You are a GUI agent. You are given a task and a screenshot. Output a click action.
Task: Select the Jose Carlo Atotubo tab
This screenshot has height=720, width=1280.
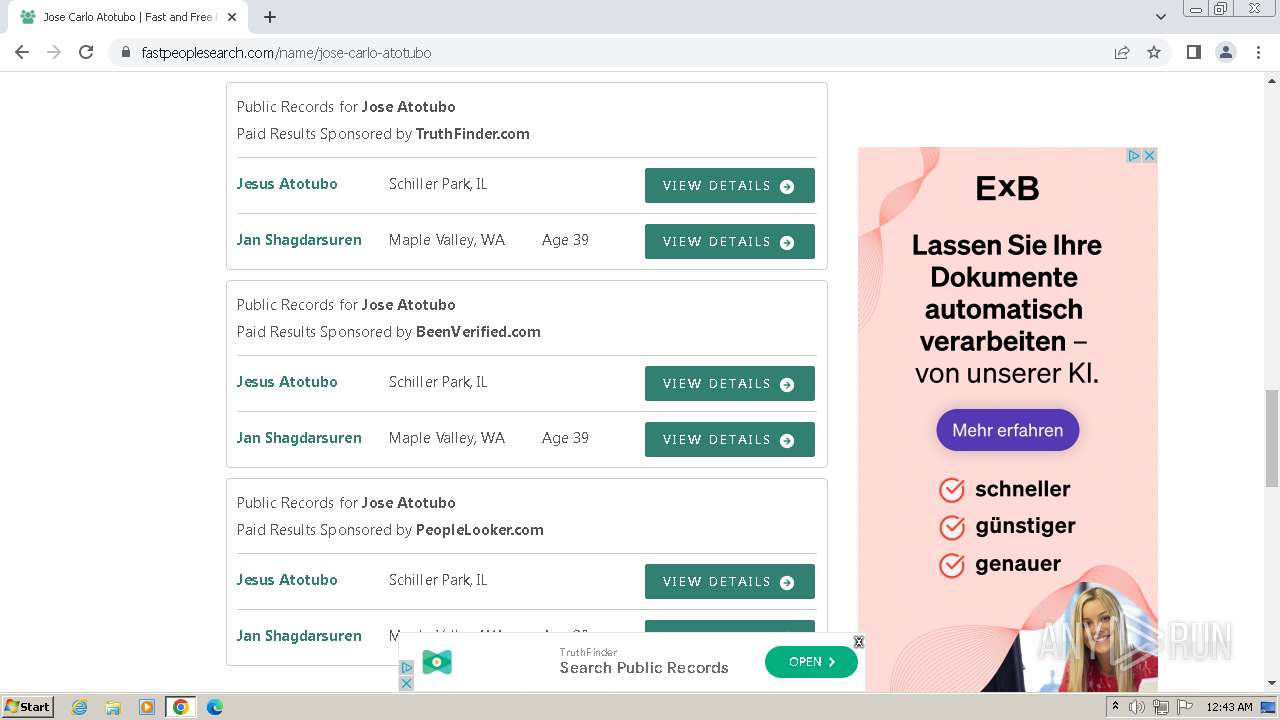[128, 17]
